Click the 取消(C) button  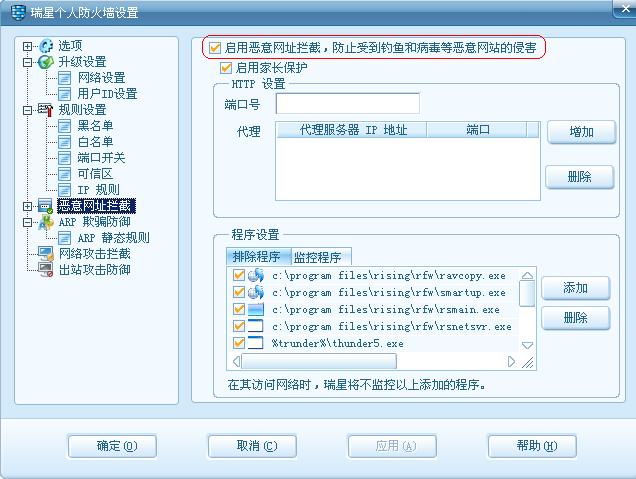coord(252,446)
